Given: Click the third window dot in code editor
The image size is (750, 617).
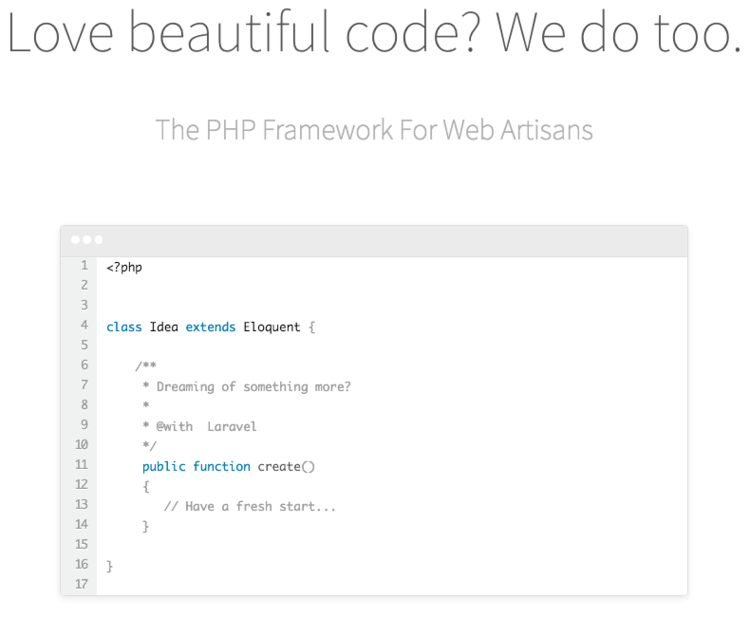Looking at the screenshot, I should click(x=99, y=240).
